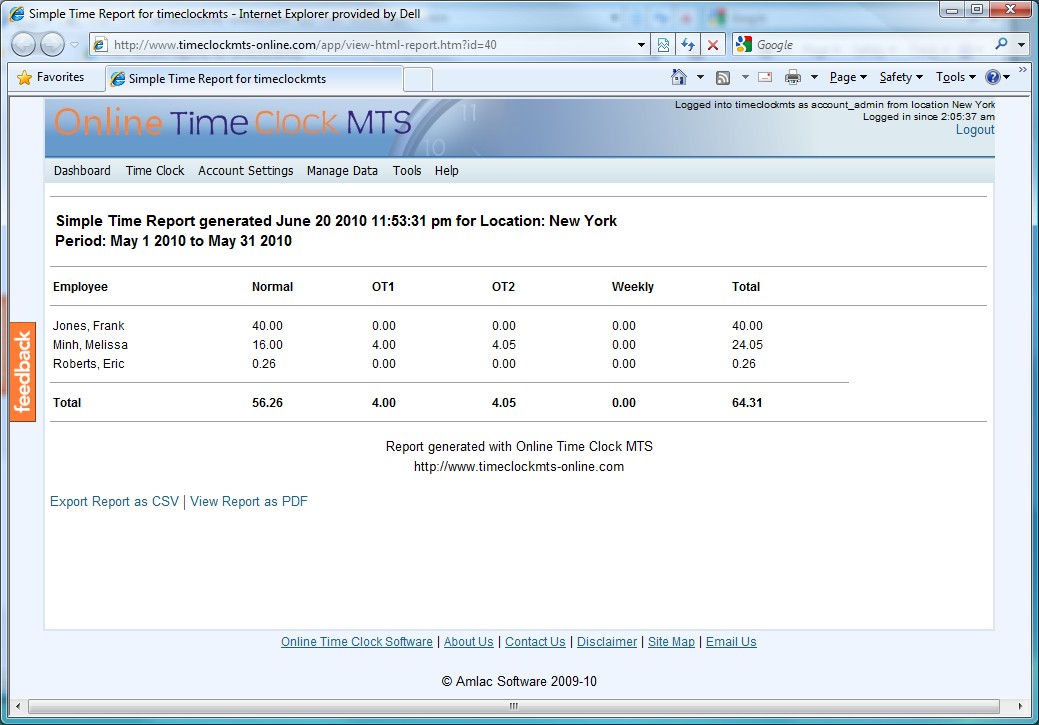Image resolution: width=1039 pixels, height=725 pixels.
Task: Click the Export Report as CSV link
Action: point(115,502)
